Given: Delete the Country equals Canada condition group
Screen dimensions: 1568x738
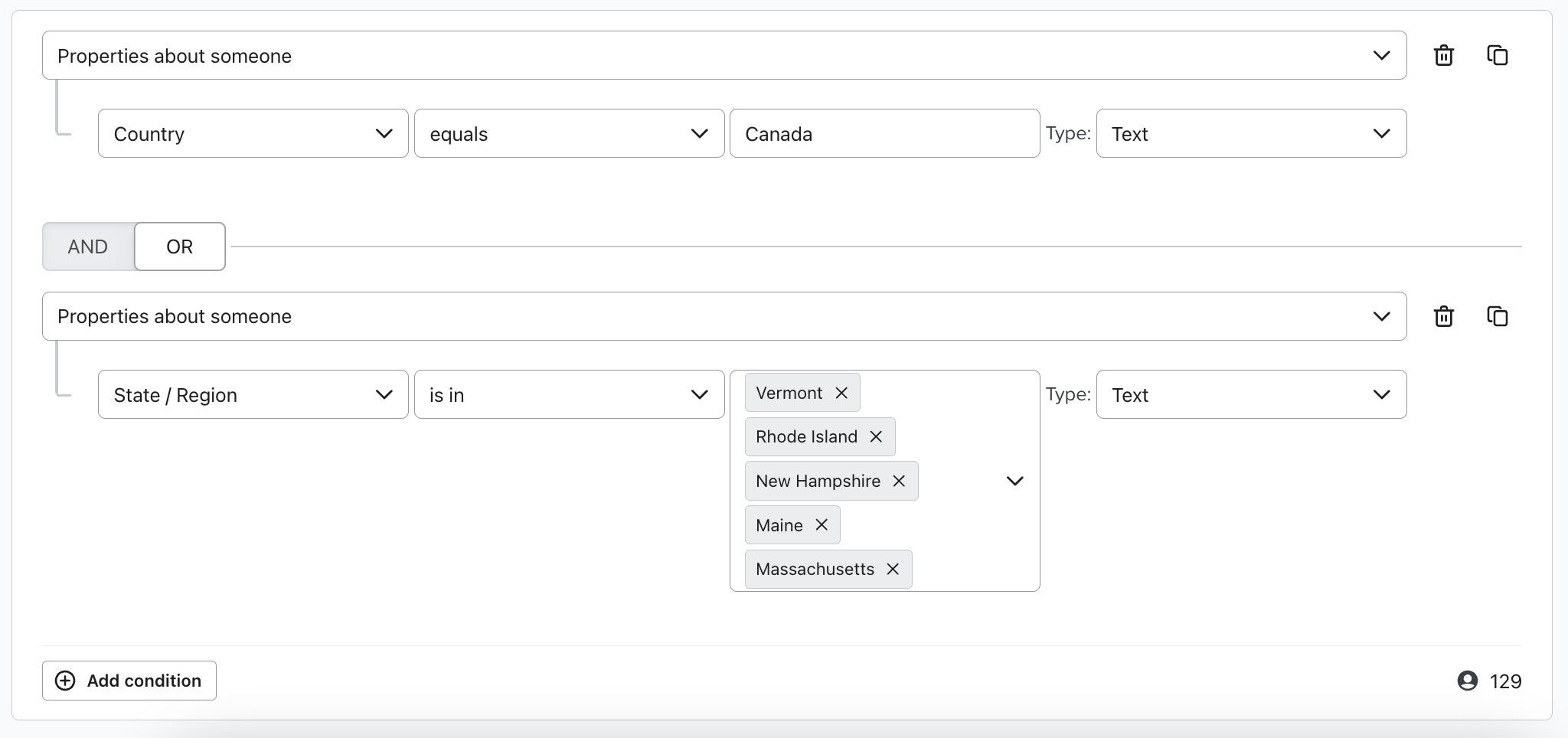Looking at the screenshot, I should click(1444, 54).
